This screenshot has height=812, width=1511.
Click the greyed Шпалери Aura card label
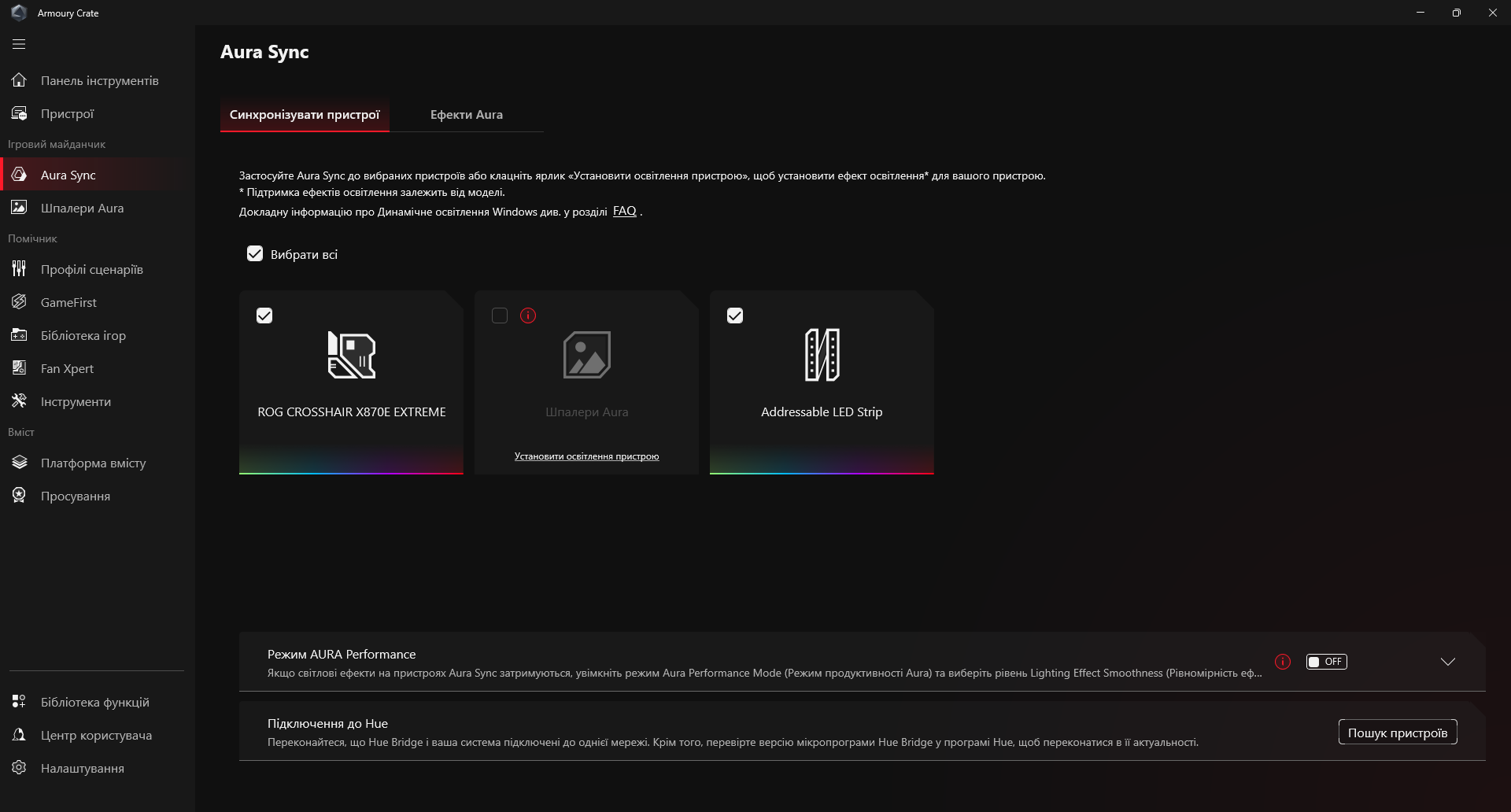586,412
